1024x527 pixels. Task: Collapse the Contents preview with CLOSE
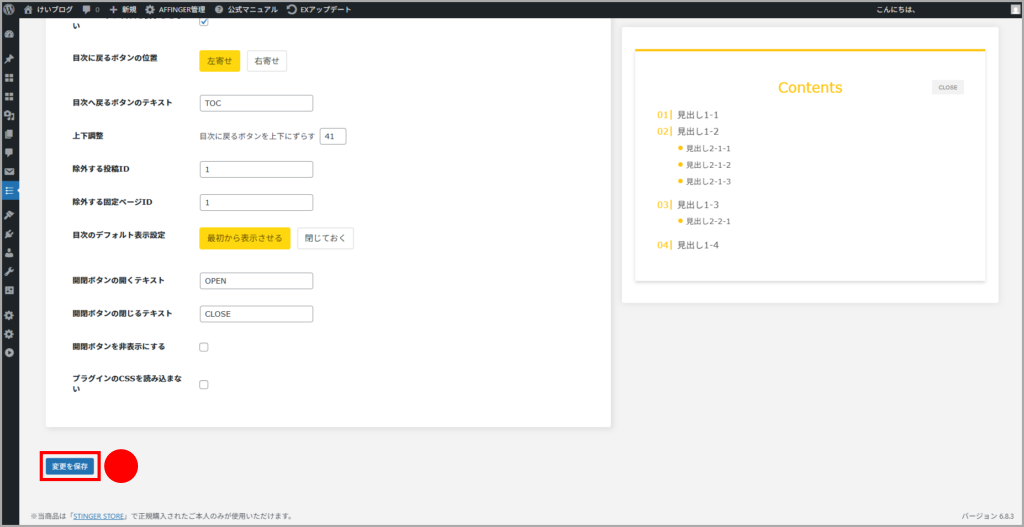click(947, 87)
